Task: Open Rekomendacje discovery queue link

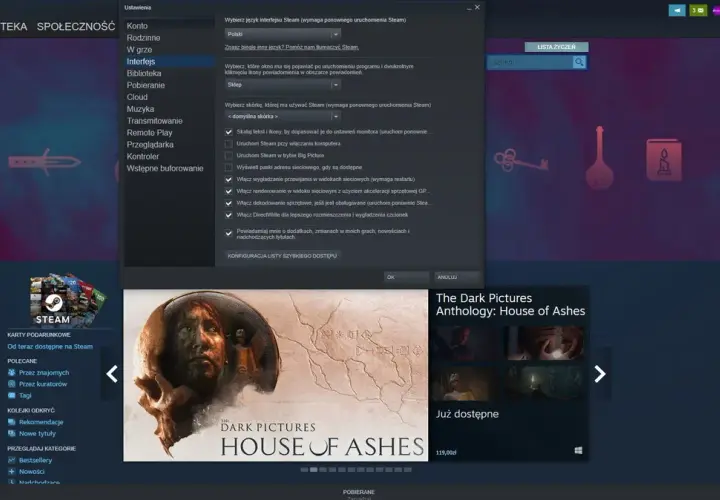Action: tap(41, 422)
